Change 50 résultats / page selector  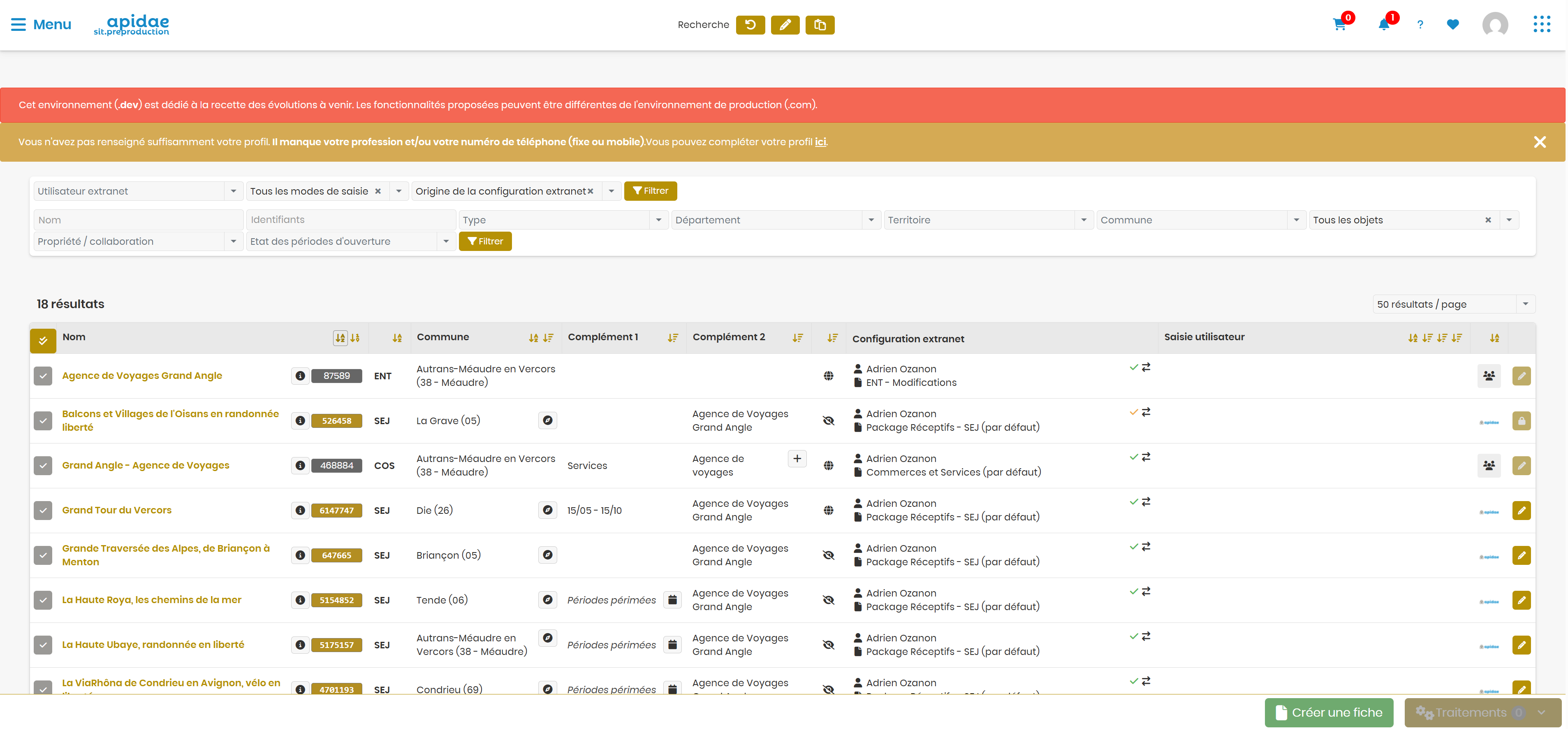(x=1454, y=304)
